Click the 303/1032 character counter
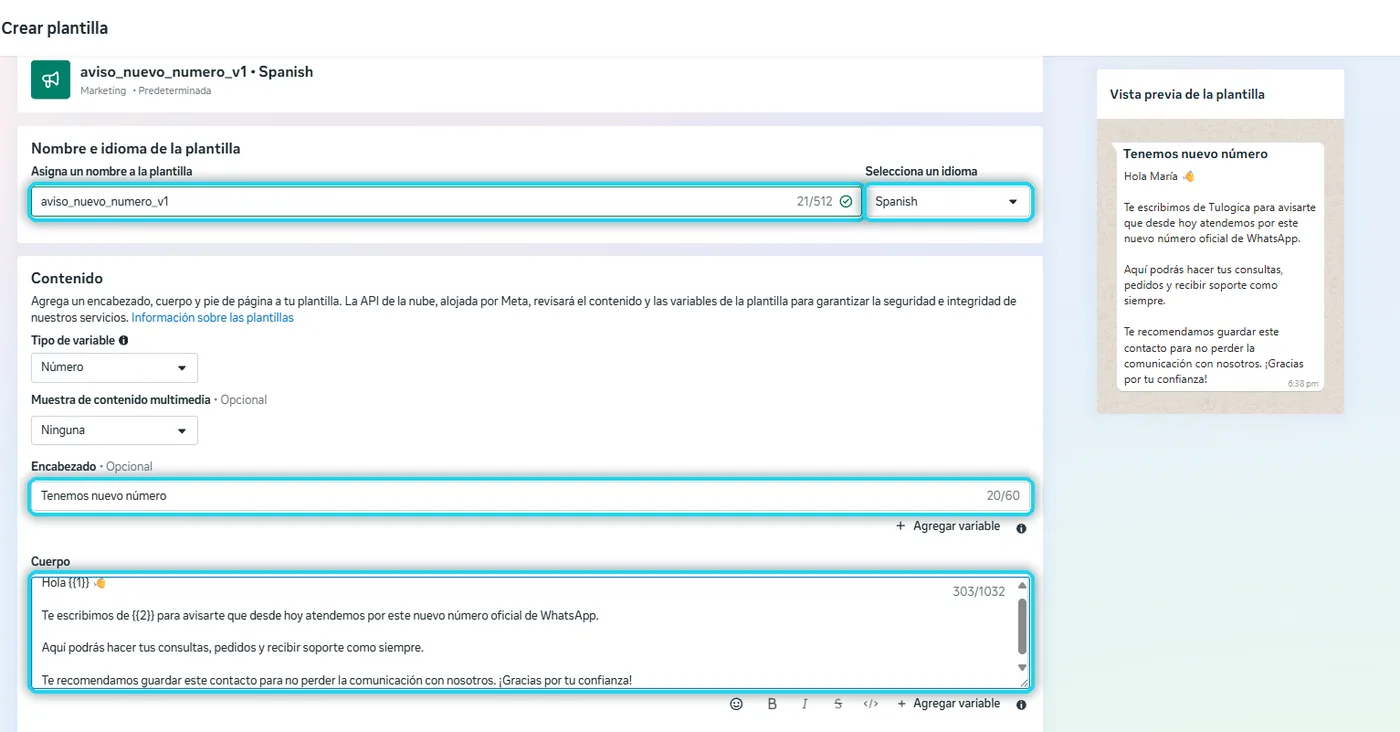Viewport: 1400px width, 732px height. click(979, 592)
